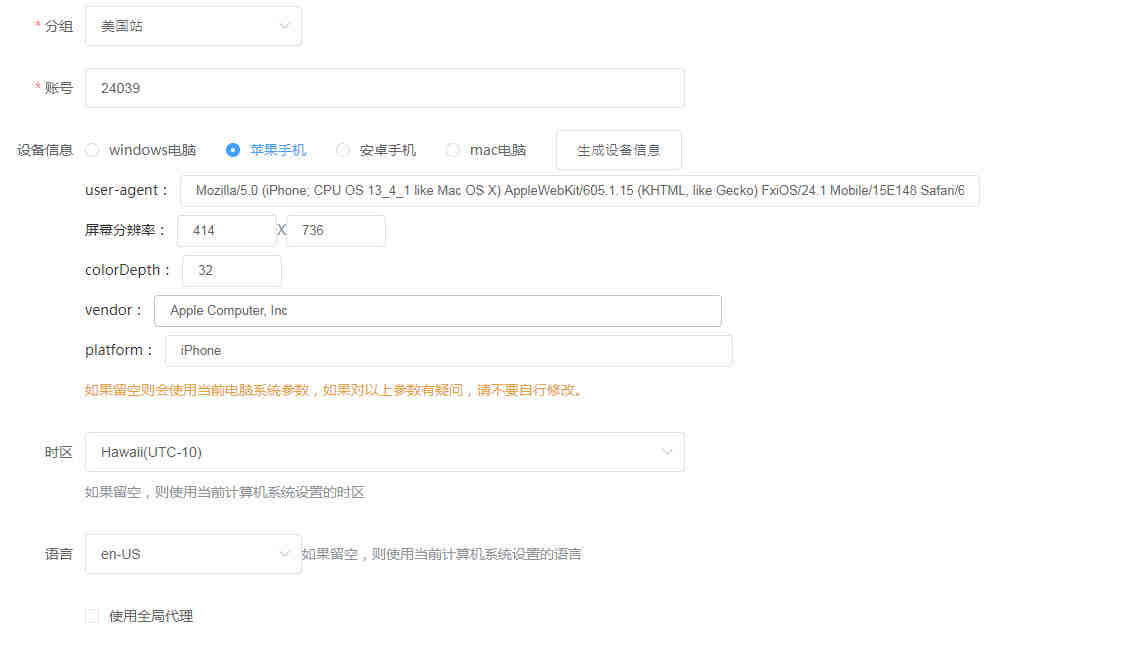Screen dimensions: 1136x666
Task: Click the chevron arrow in language dropdown
Action: 285,554
